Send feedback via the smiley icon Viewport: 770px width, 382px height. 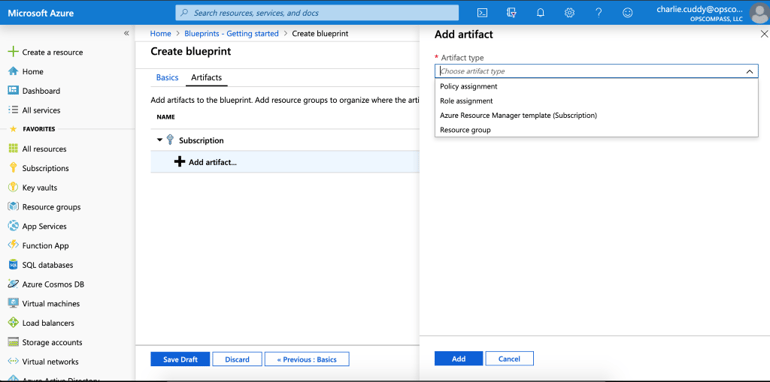(628, 13)
